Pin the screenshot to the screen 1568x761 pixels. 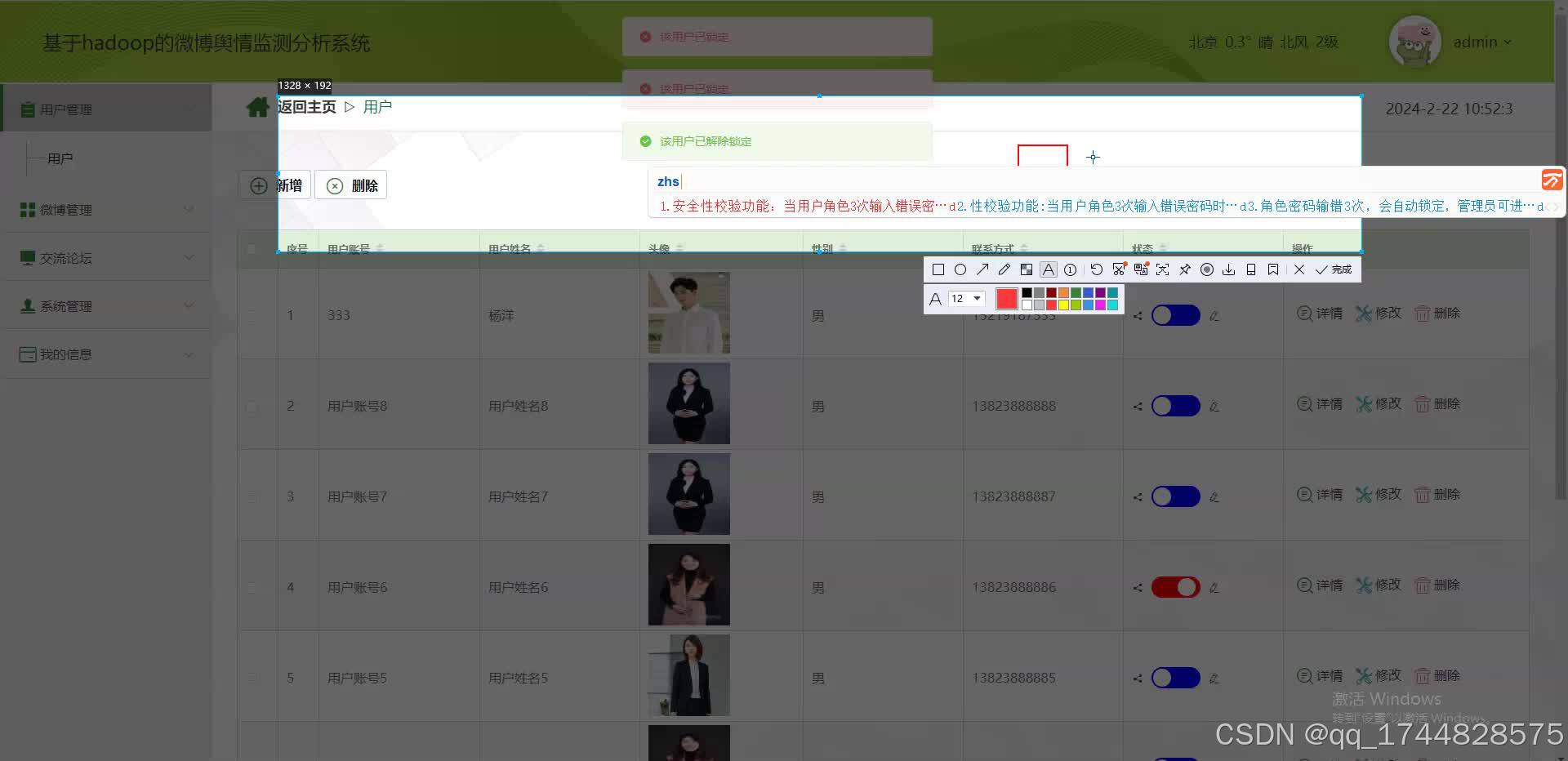click(1185, 269)
